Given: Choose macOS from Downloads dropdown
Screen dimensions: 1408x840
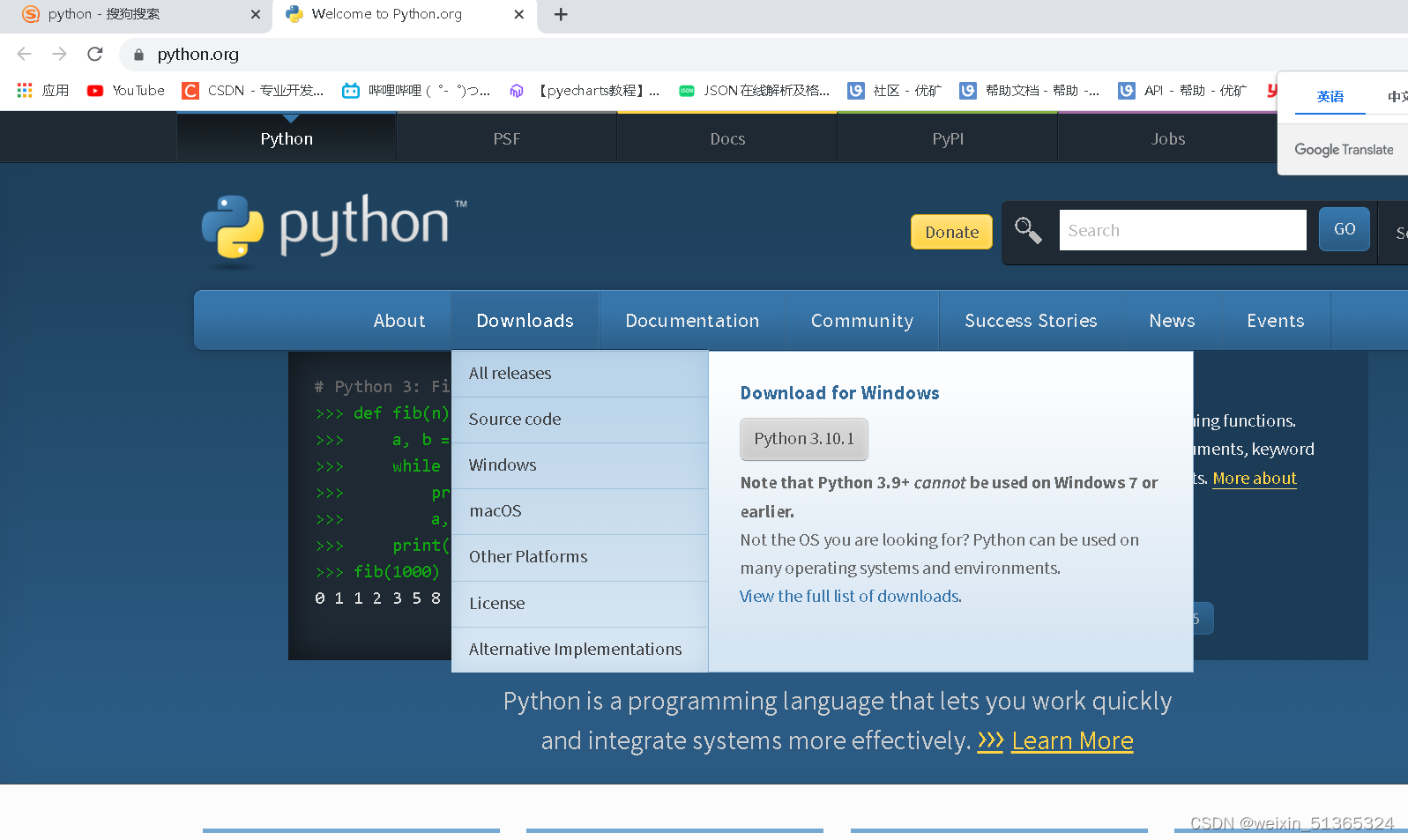Looking at the screenshot, I should tap(579, 511).
